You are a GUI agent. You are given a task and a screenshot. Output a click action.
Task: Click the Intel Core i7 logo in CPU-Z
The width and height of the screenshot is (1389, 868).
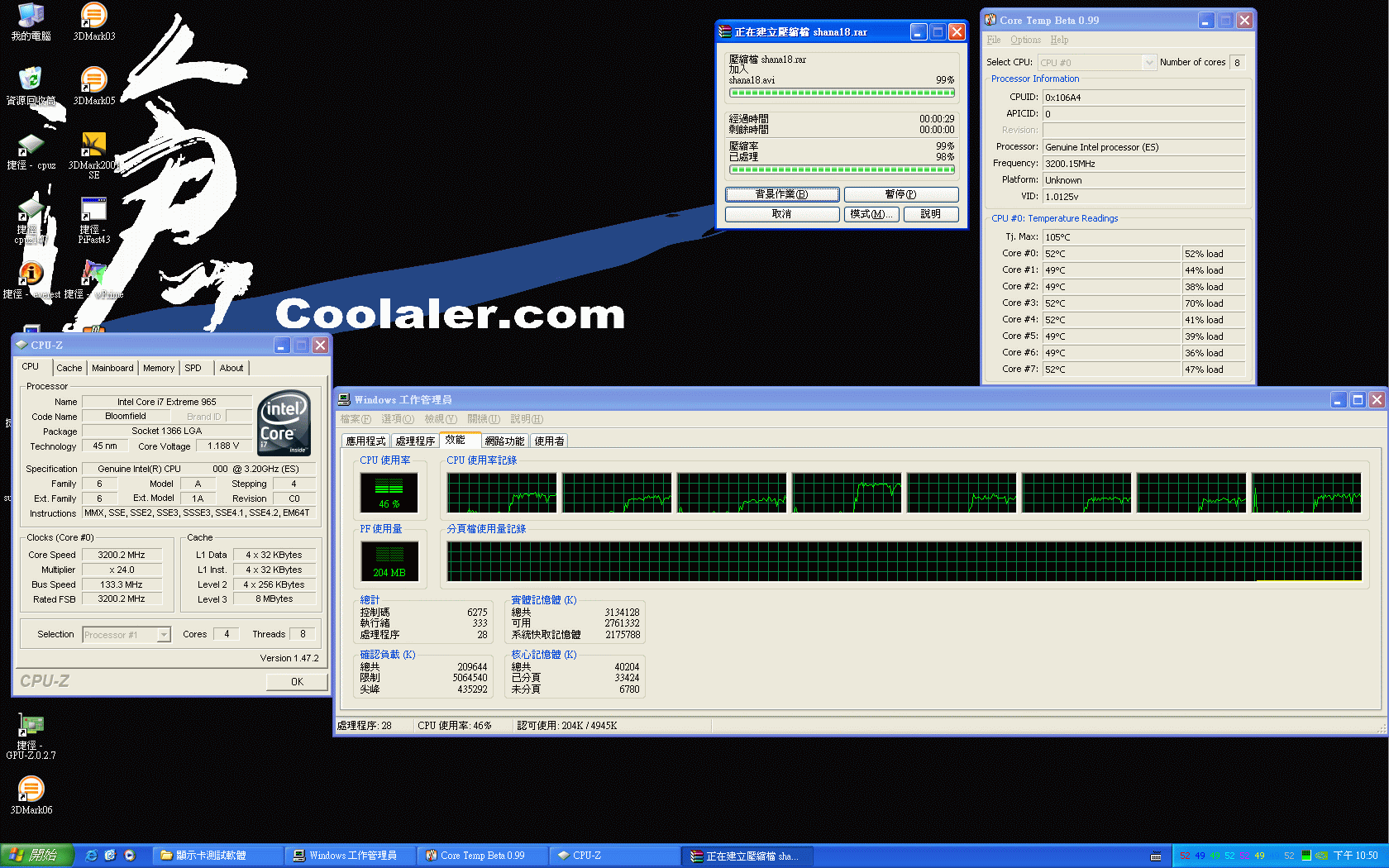[x=284, y=422]
